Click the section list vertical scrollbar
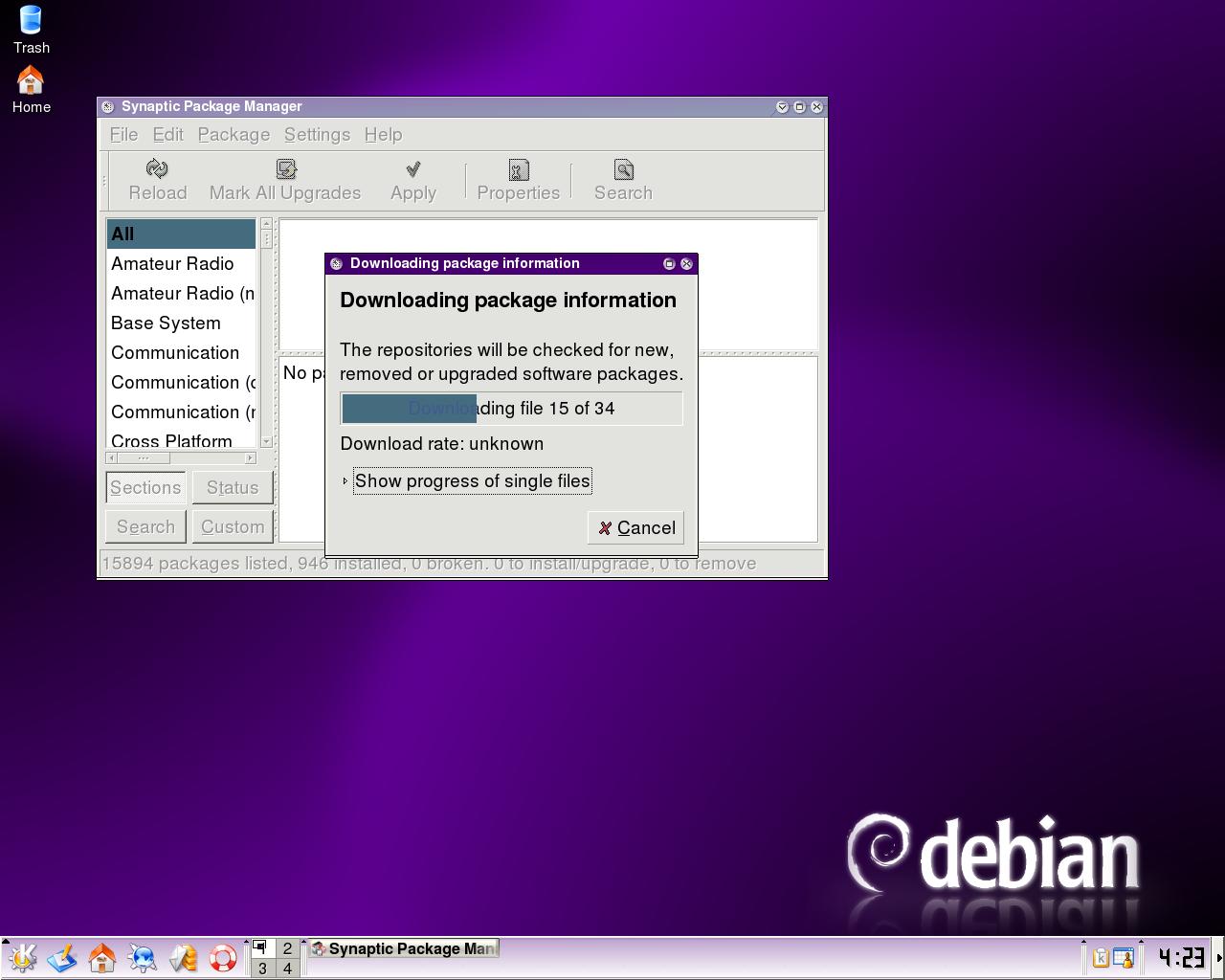 pos(267,333)
